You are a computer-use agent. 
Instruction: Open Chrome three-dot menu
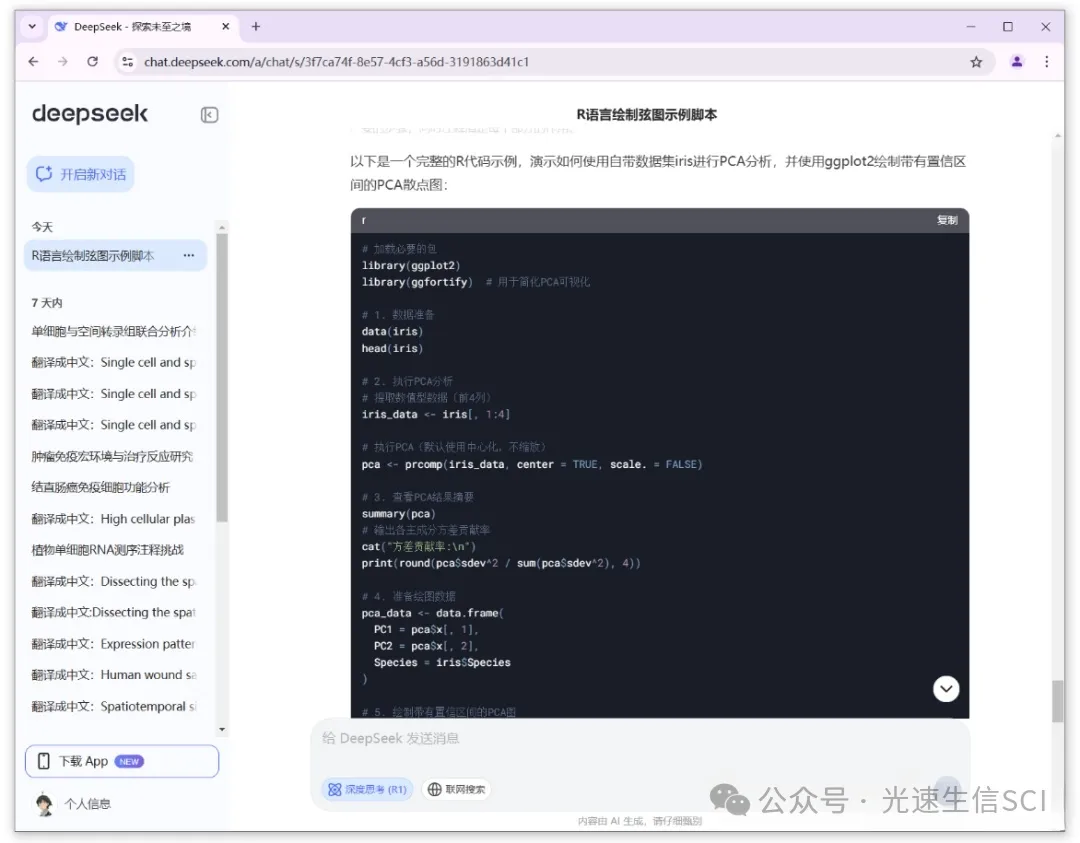pyautogui.click(x=1047, y=62)
